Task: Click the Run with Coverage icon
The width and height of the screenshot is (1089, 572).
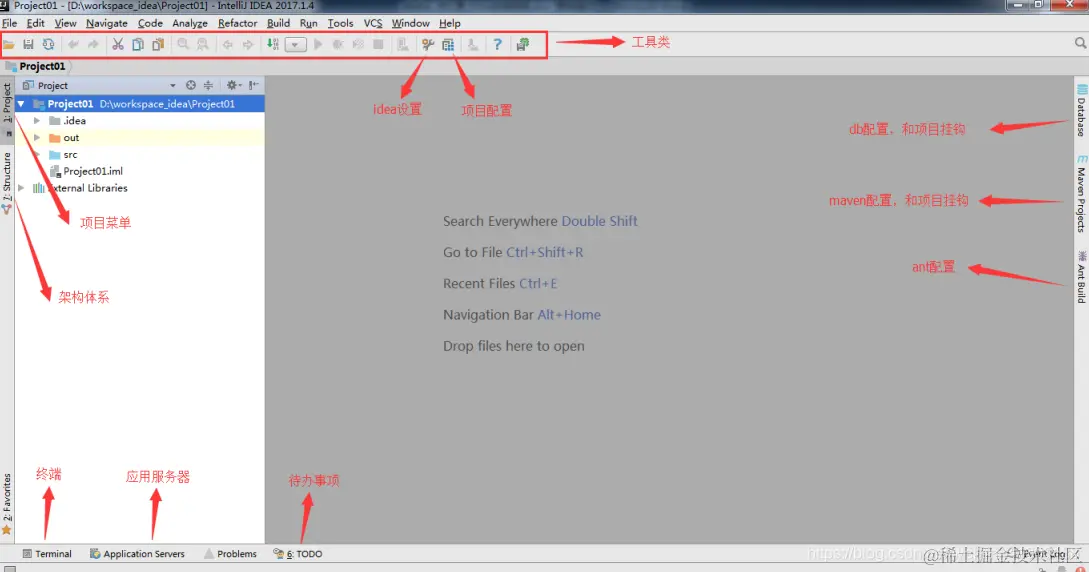Action: 358,44
